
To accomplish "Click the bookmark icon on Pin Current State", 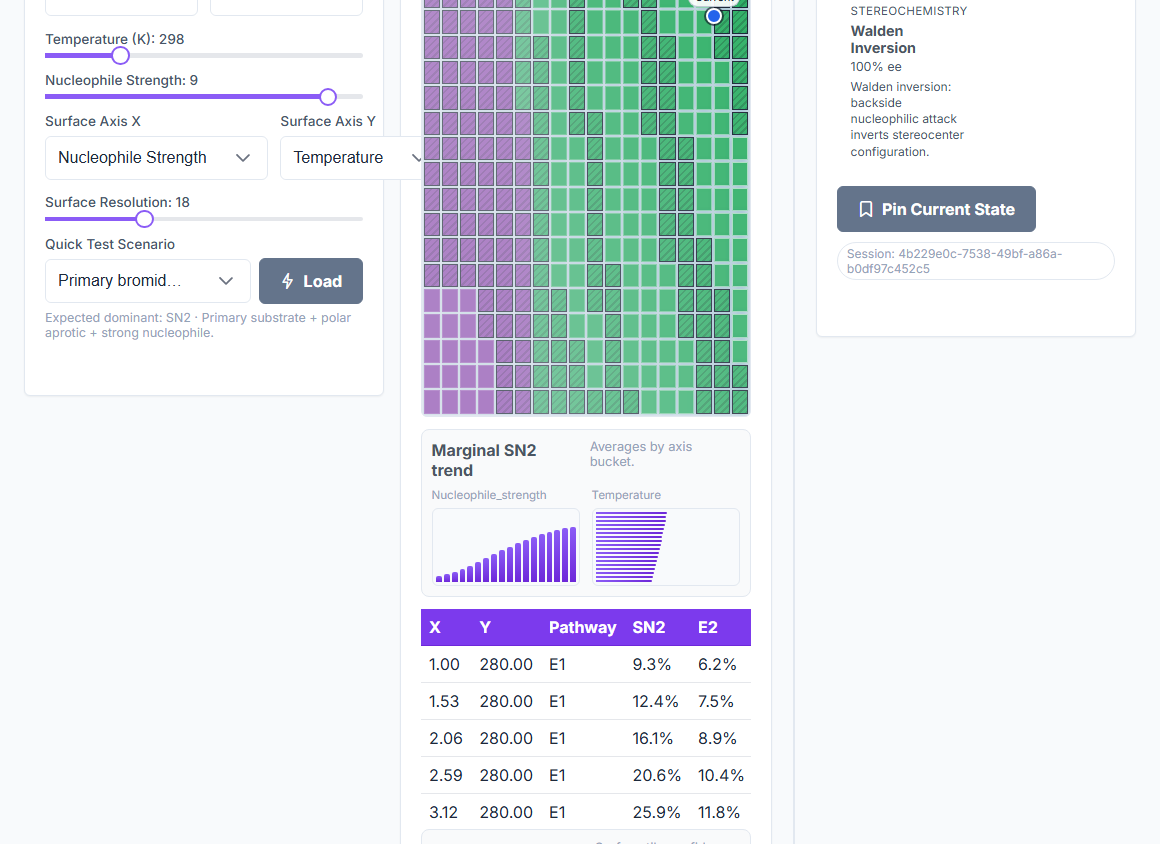I will coord(866,209).
